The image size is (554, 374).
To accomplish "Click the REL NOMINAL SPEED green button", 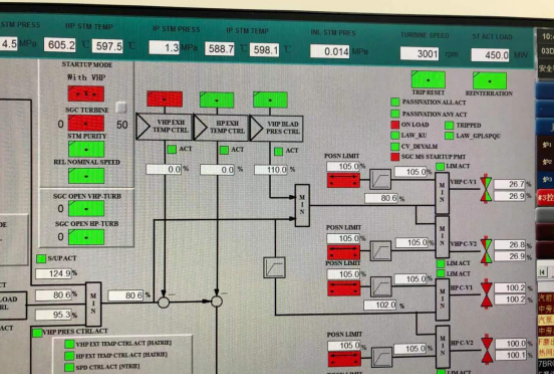I will coord(86,176).
